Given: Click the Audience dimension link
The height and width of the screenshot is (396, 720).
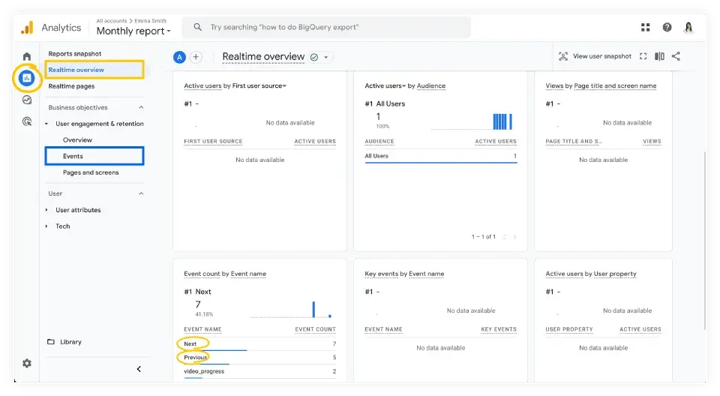Looking at the screenshot, I should click(x=431, y=86).
